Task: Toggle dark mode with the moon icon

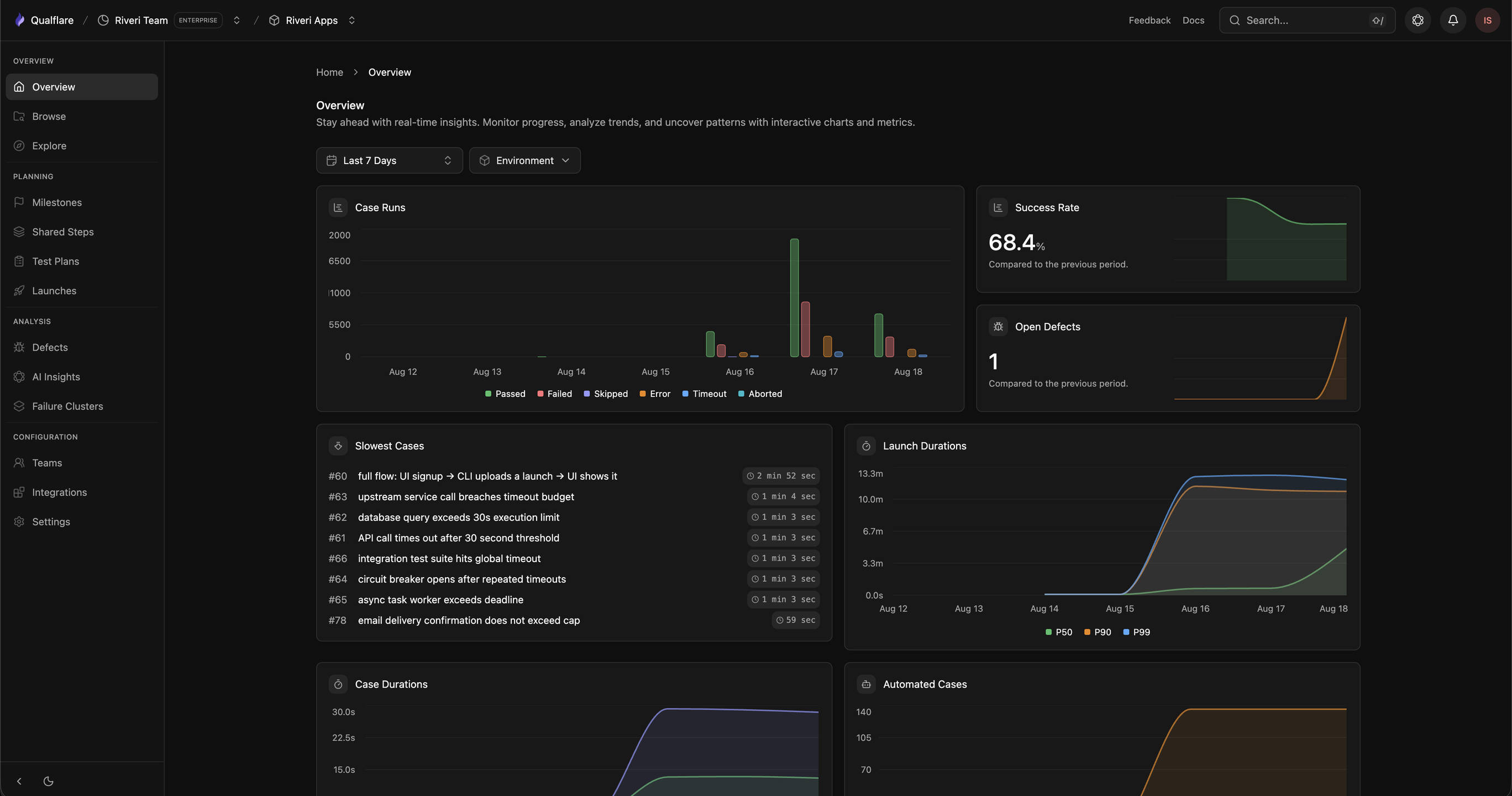Action: [49, 781]
